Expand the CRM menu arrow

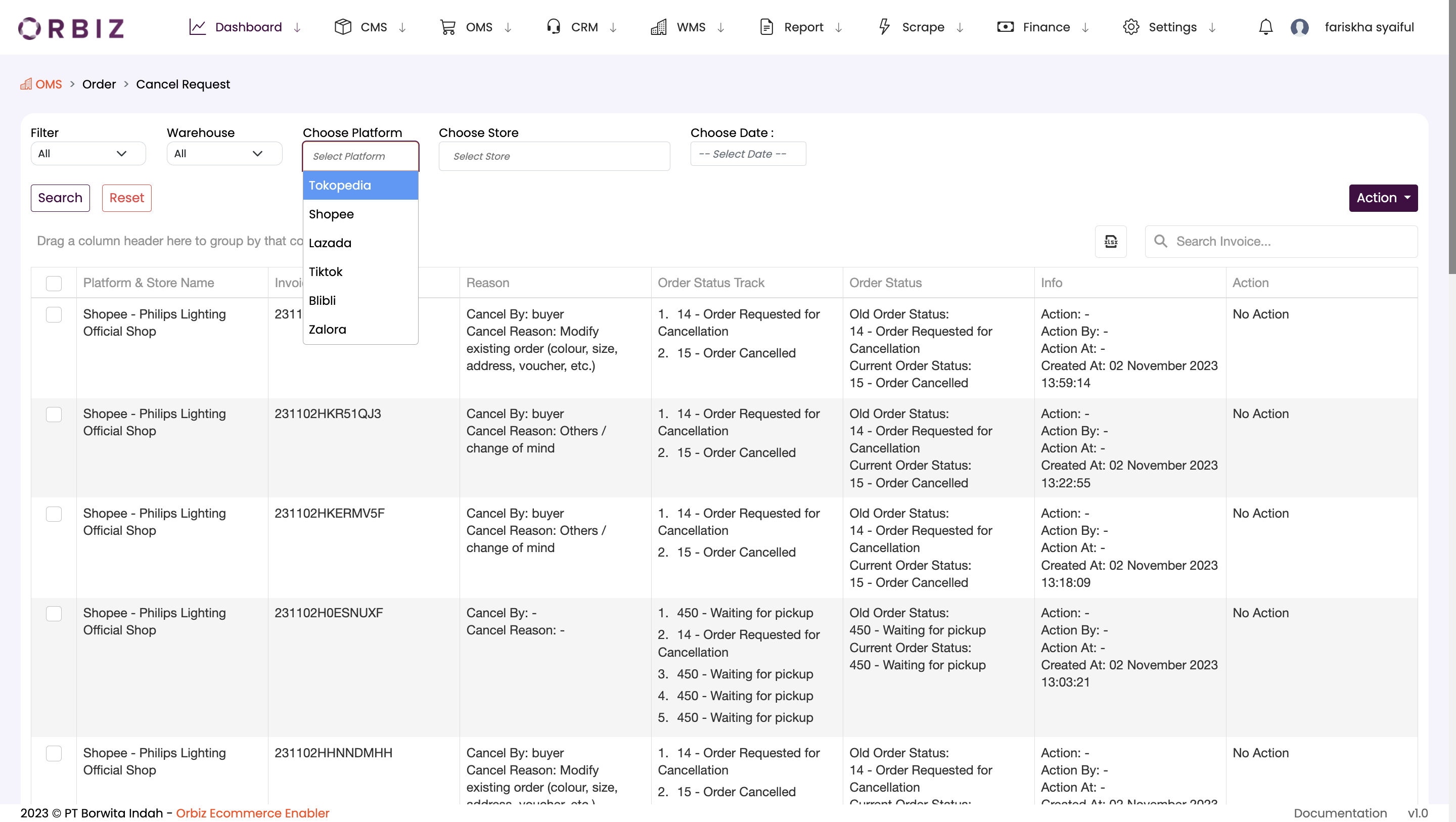(613, 28)
